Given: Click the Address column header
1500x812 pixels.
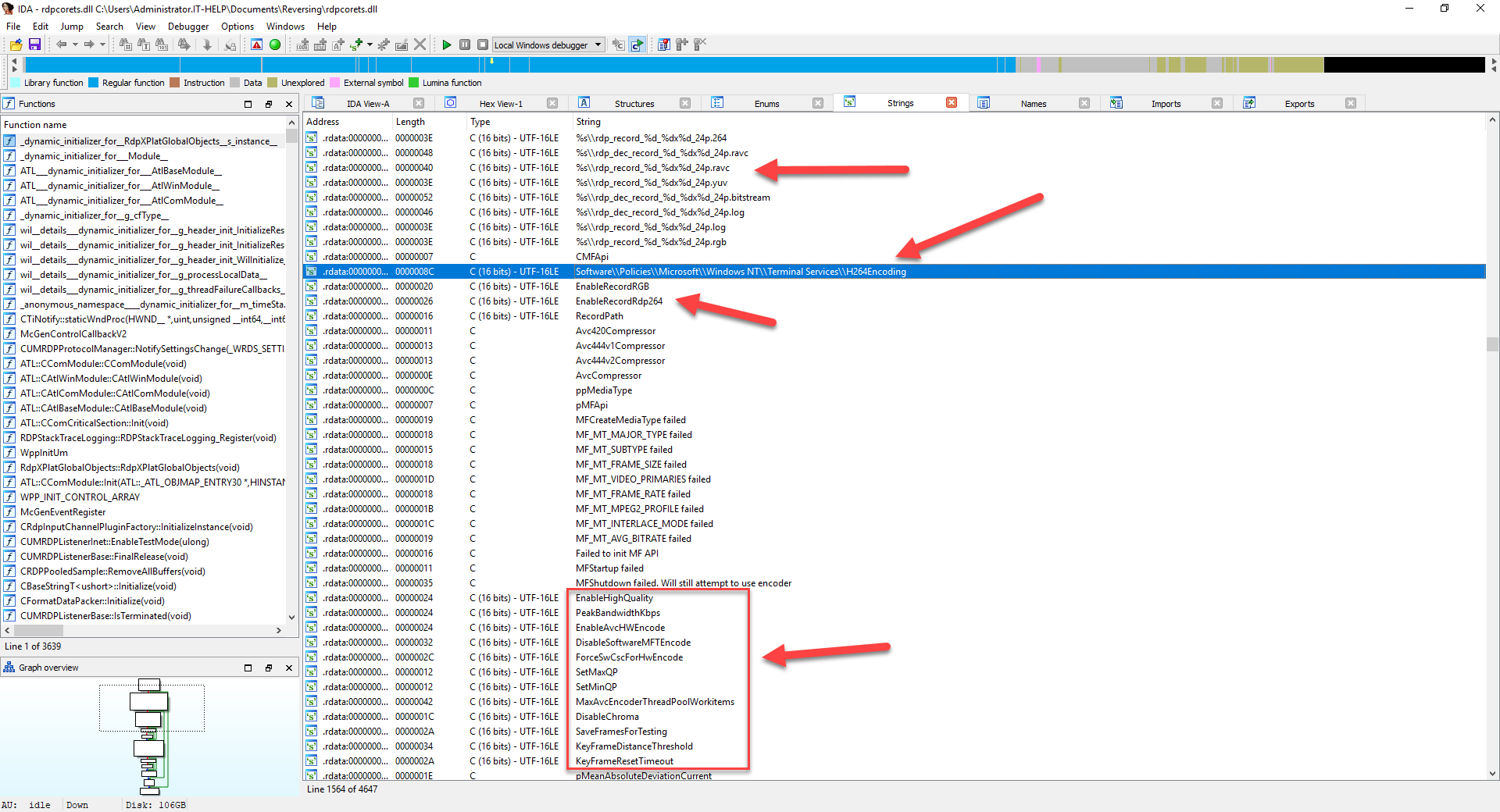Looking at the screenshot, I should (323, 122).
